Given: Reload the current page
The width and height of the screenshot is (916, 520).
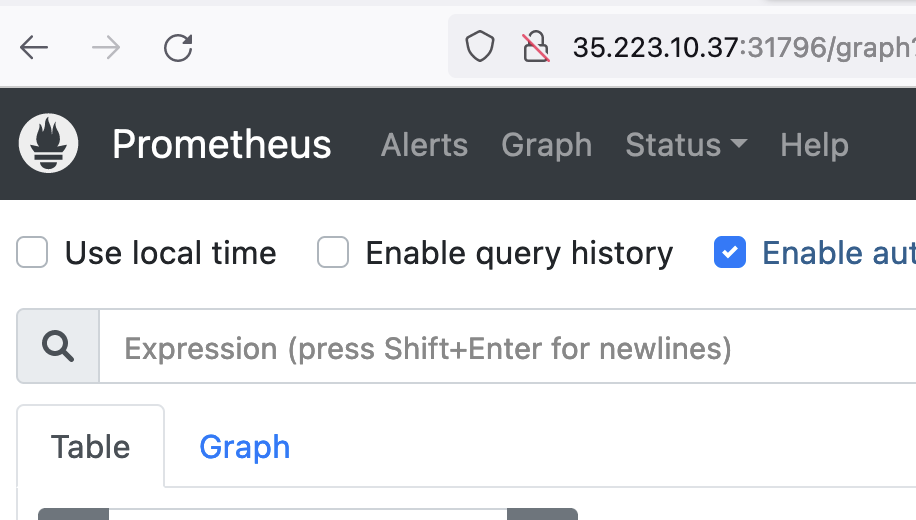Looking at the screenshot, I should (178, 47).
